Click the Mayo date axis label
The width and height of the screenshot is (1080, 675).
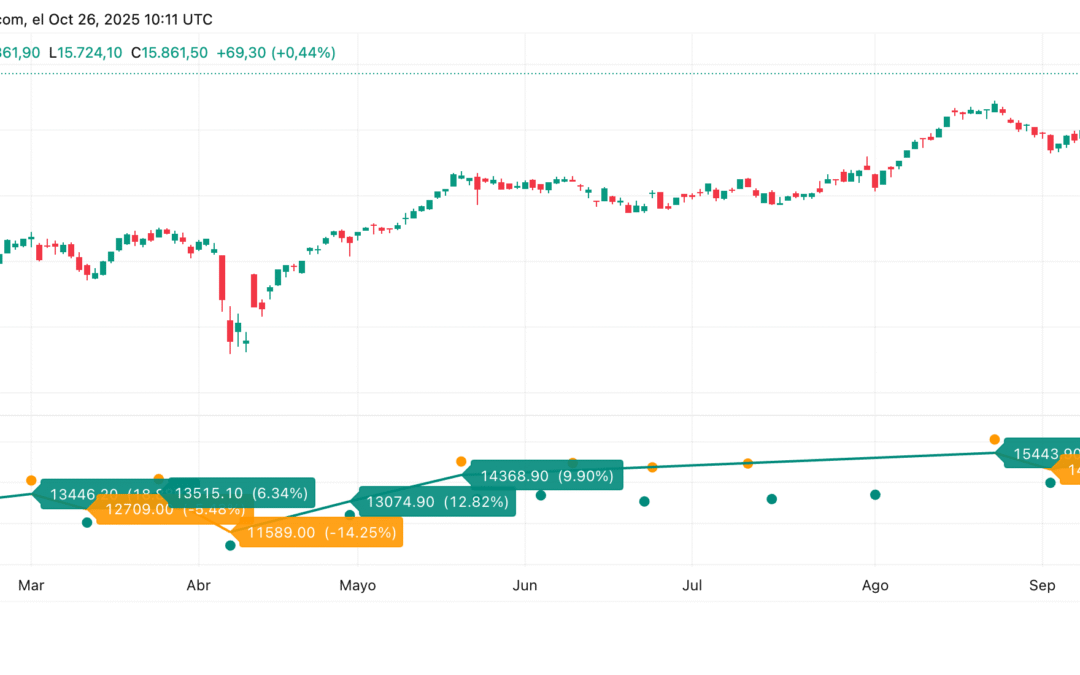tap(357, 585)
